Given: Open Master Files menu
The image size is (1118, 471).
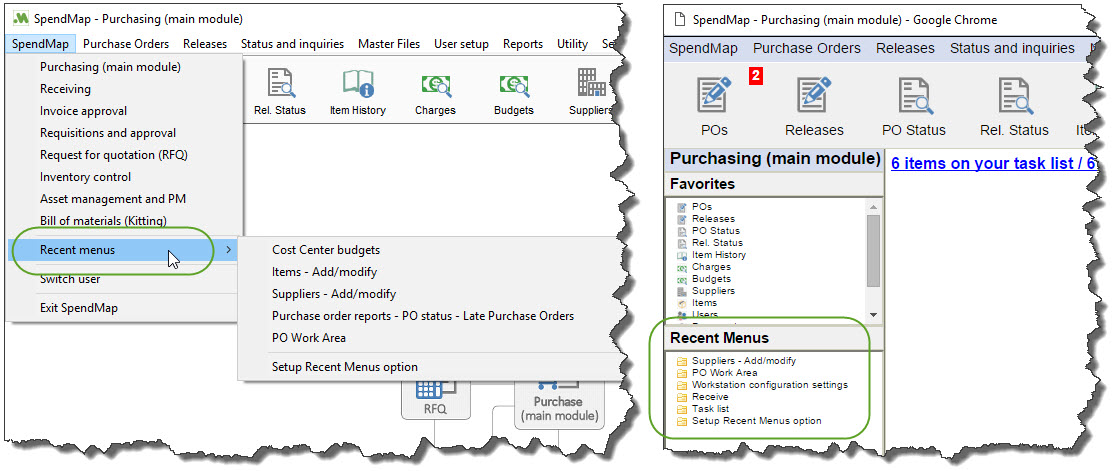Looking at the screenshot, I should (x=389, y=44).
